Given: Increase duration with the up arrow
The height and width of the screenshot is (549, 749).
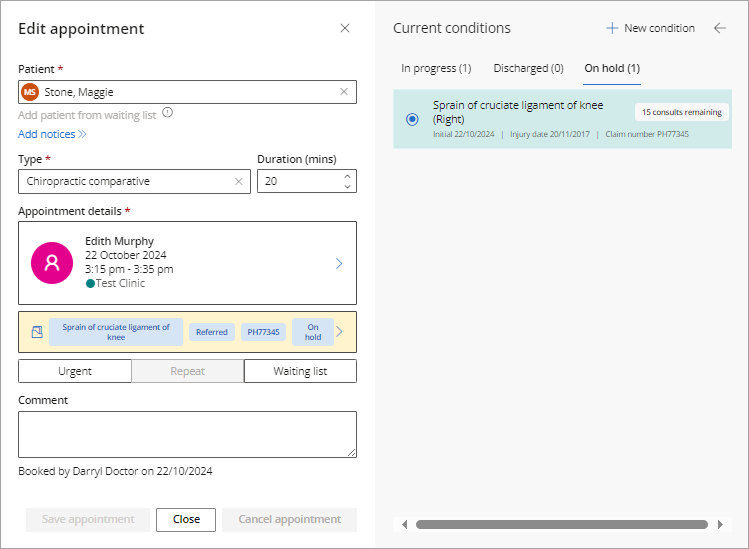Looking at the screenshot, I should pyautogui.click(x=347, y=176).
